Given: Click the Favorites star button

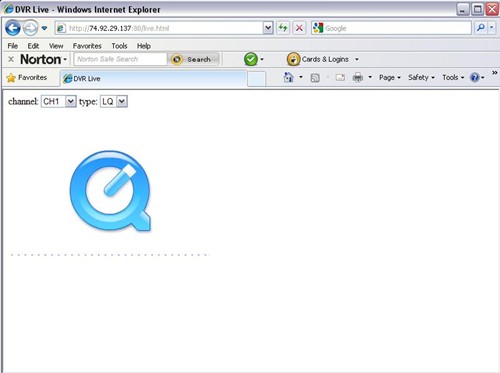Looking at the screenshot, I should point(27,78).
